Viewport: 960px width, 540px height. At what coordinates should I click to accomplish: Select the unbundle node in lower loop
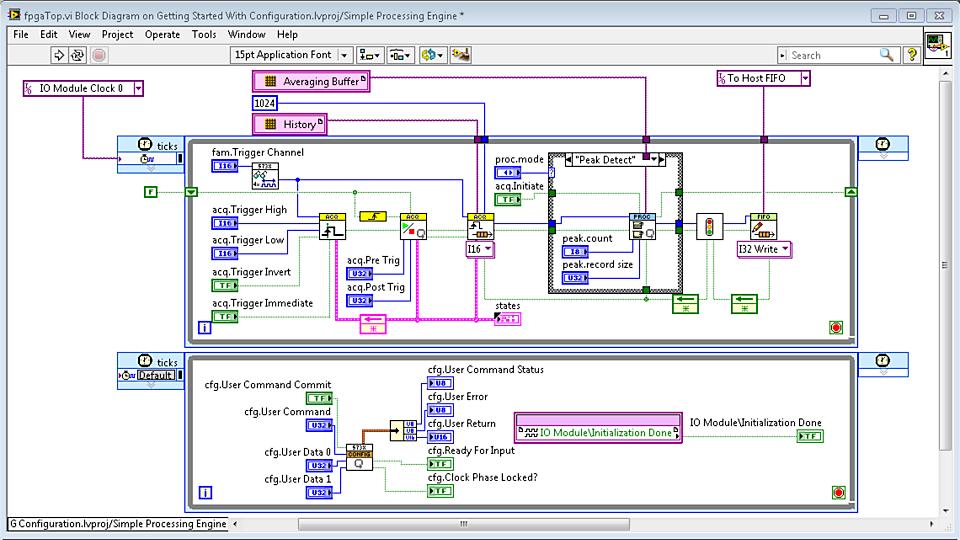click(403, 430)
